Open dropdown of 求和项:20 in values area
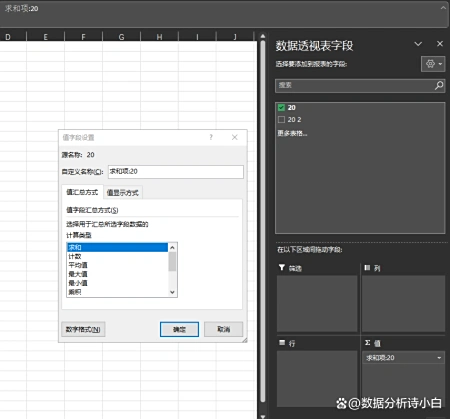 tap(439, 358)
